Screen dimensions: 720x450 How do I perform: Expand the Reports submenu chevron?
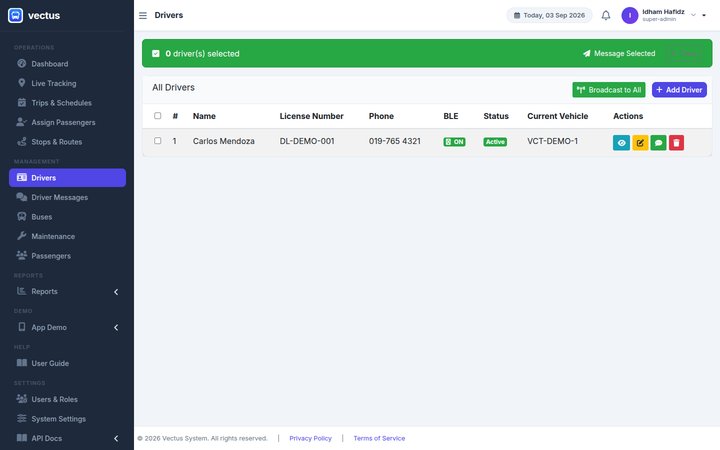click(116, 292)
